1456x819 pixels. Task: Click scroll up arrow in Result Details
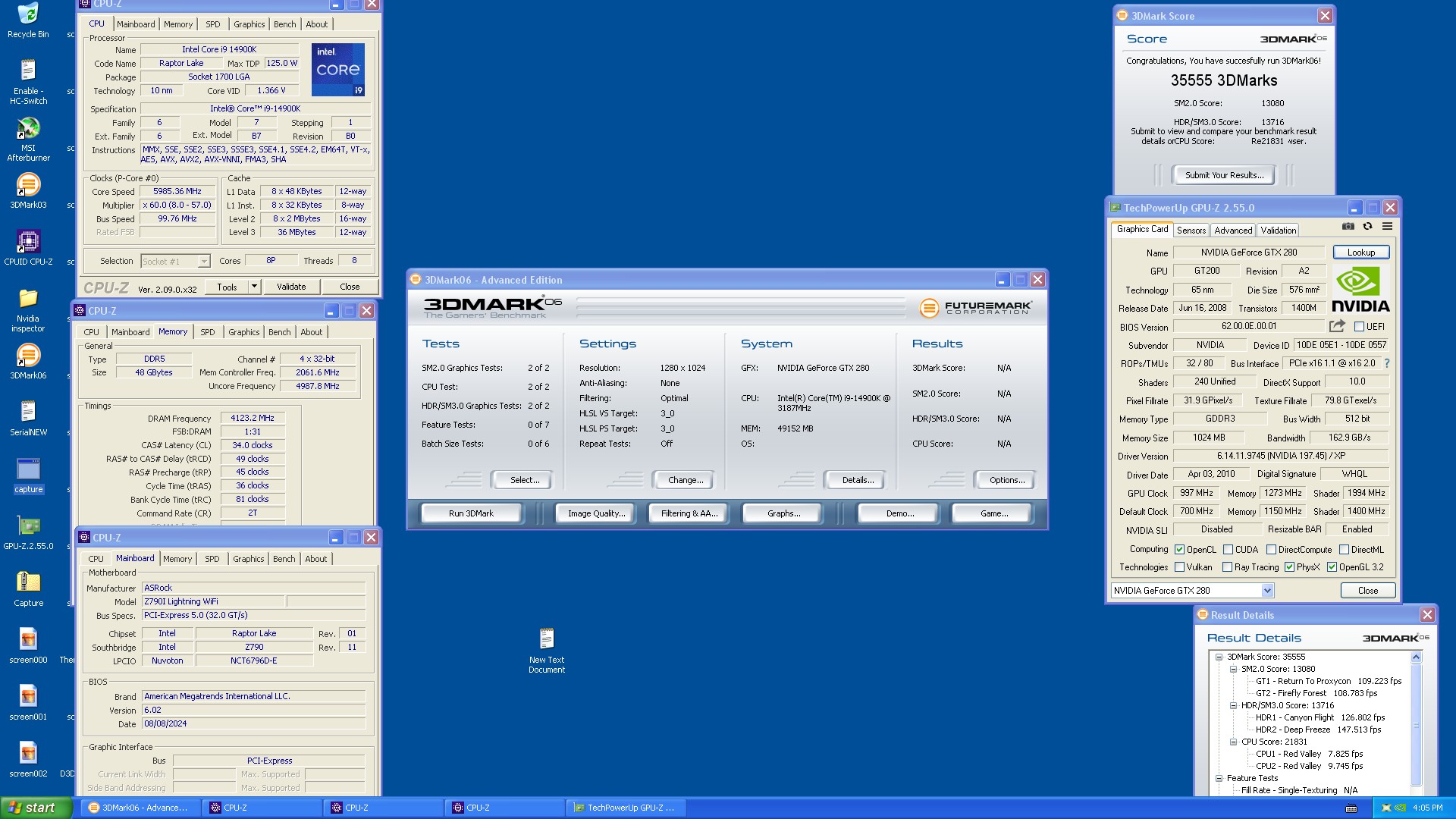(1415, 657)
